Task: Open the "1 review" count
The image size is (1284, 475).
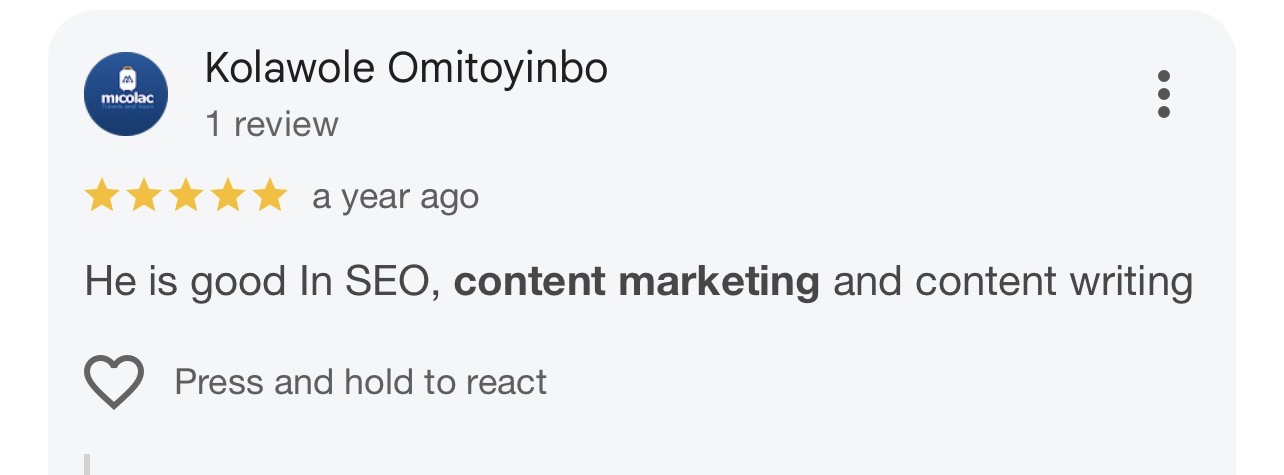Action: (x=272, y=125)
